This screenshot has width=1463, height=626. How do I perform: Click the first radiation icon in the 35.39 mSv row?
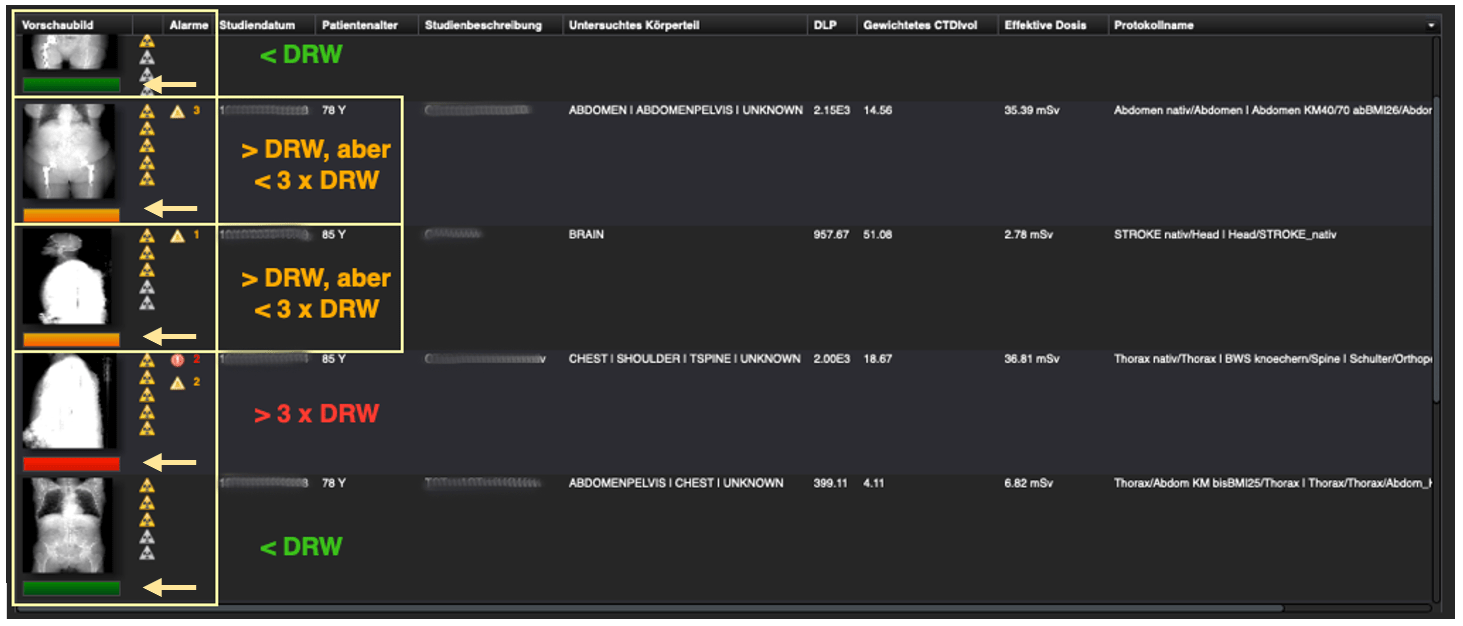[147, 112]
